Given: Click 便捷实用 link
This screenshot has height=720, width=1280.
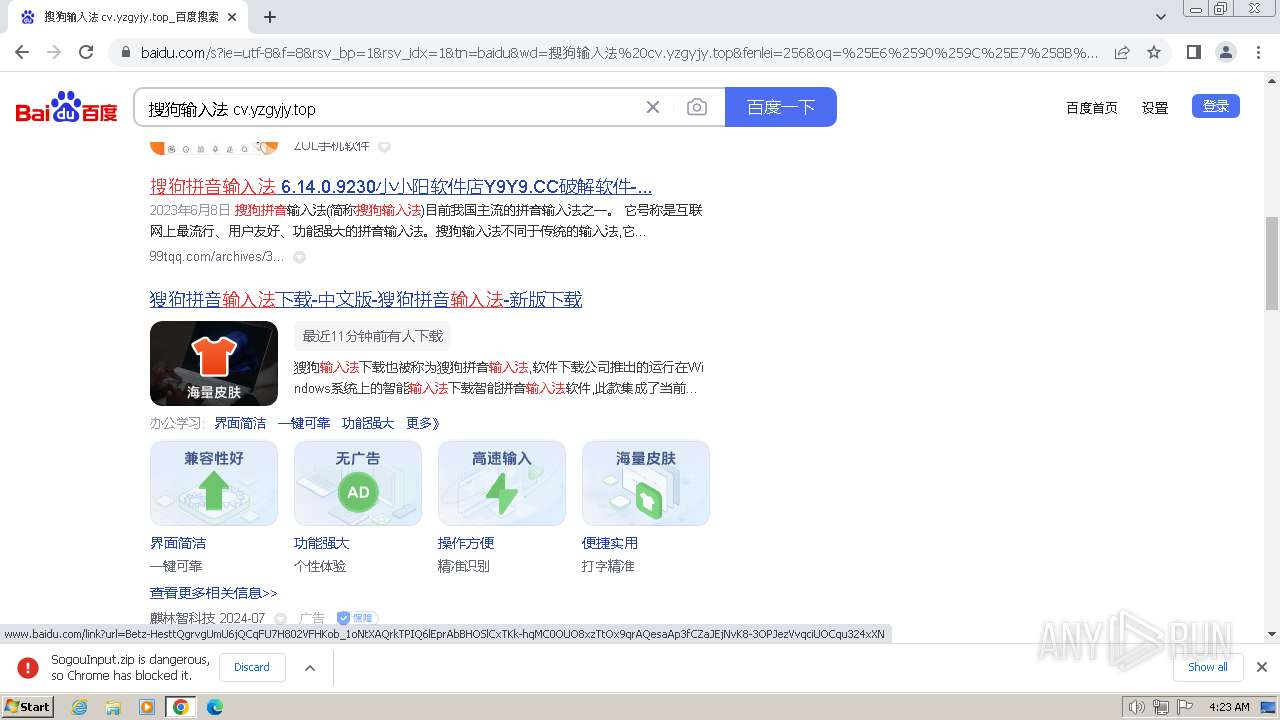Looking at the screenshot, I should (610, 543).
